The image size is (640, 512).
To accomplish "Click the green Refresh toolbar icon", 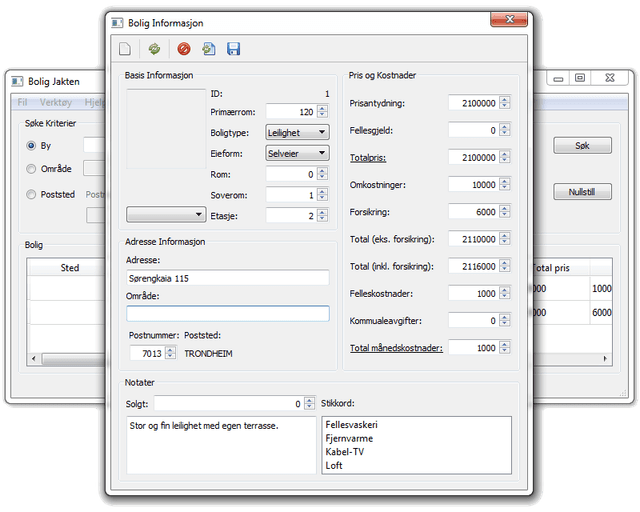I will [x=154, y=48].
